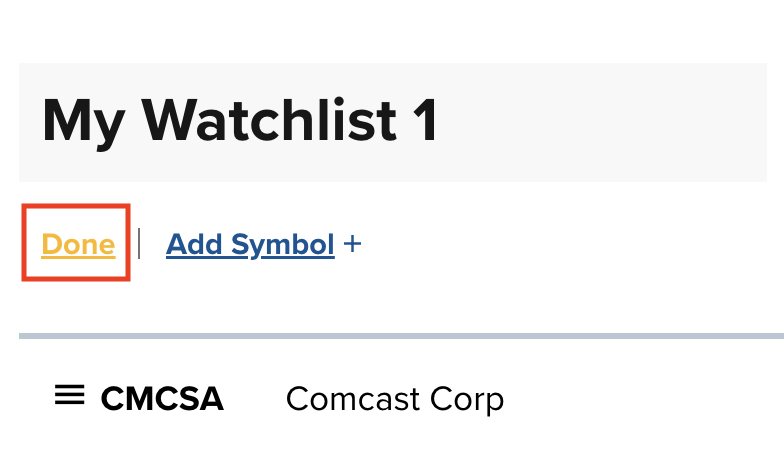Image resolution: width=784 pixels, height=470 pixels.
Task: Exit edit mode using the yellow Done text
Action: point(78,244)
